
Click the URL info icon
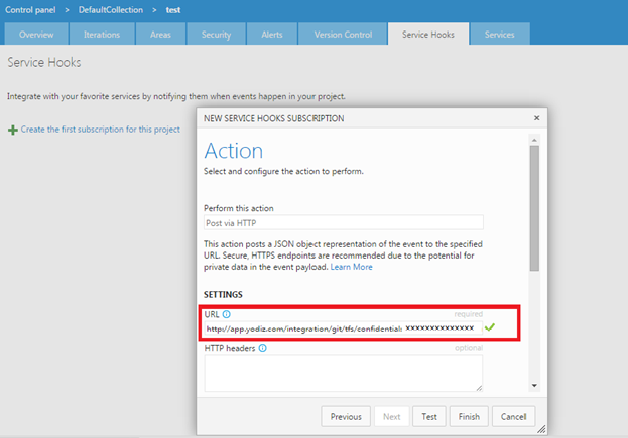pyautogui.click(x=227, y=313)
